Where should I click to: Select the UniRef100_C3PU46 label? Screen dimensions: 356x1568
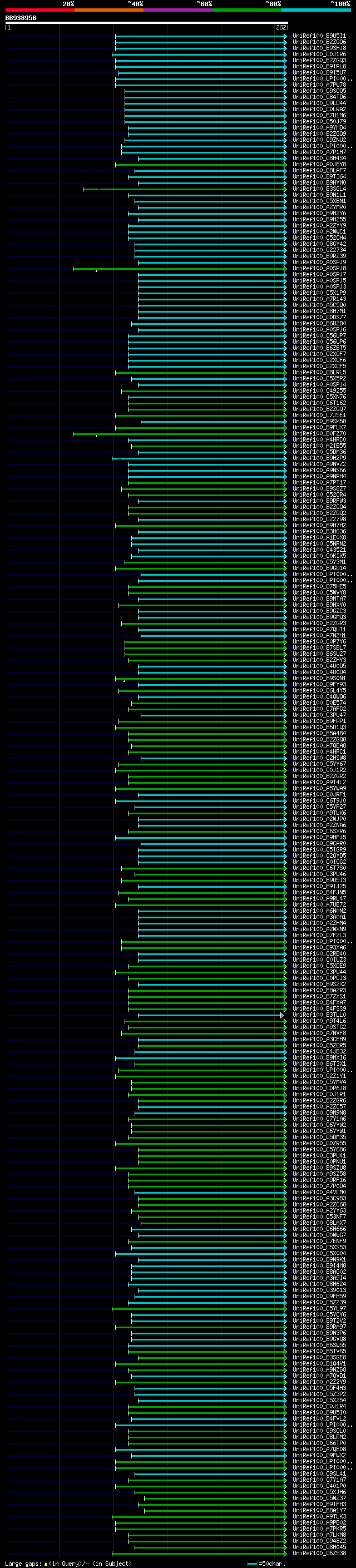coord(319,874)
